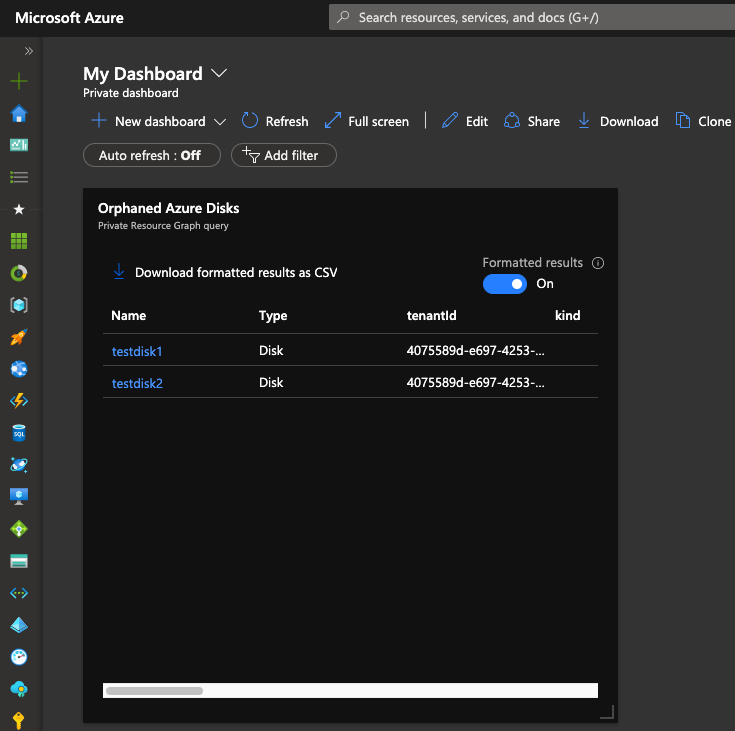The image size is (735, 731).
Task: Expand the left sidebar with double chevron
Action: click(x=29, y=51)
